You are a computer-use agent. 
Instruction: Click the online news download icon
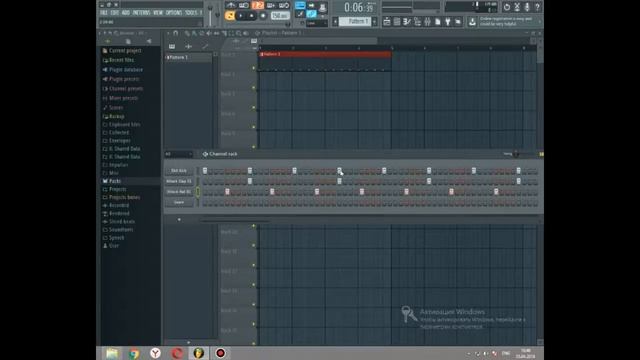point(472,22)
